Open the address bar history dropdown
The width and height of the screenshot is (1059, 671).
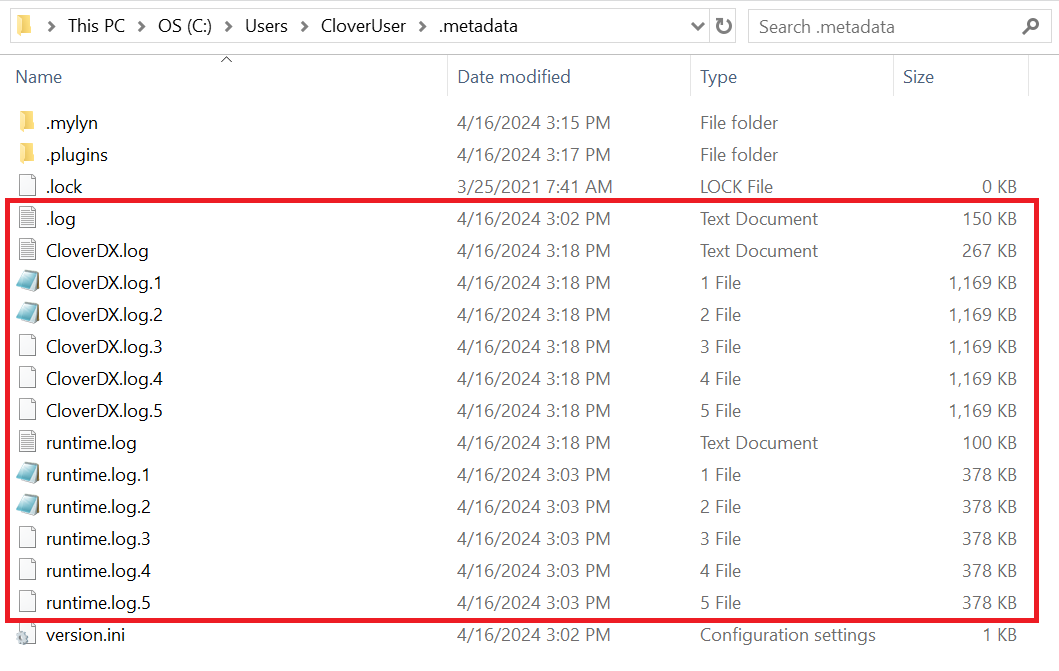click(696, 27)
